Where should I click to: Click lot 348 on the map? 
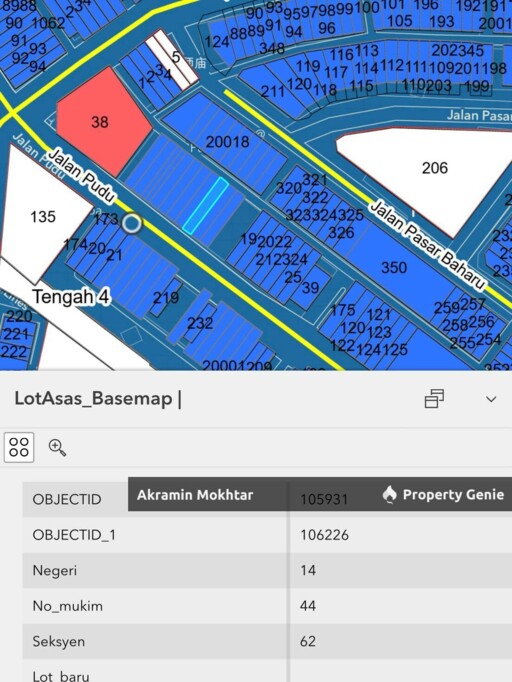point(272,48)
